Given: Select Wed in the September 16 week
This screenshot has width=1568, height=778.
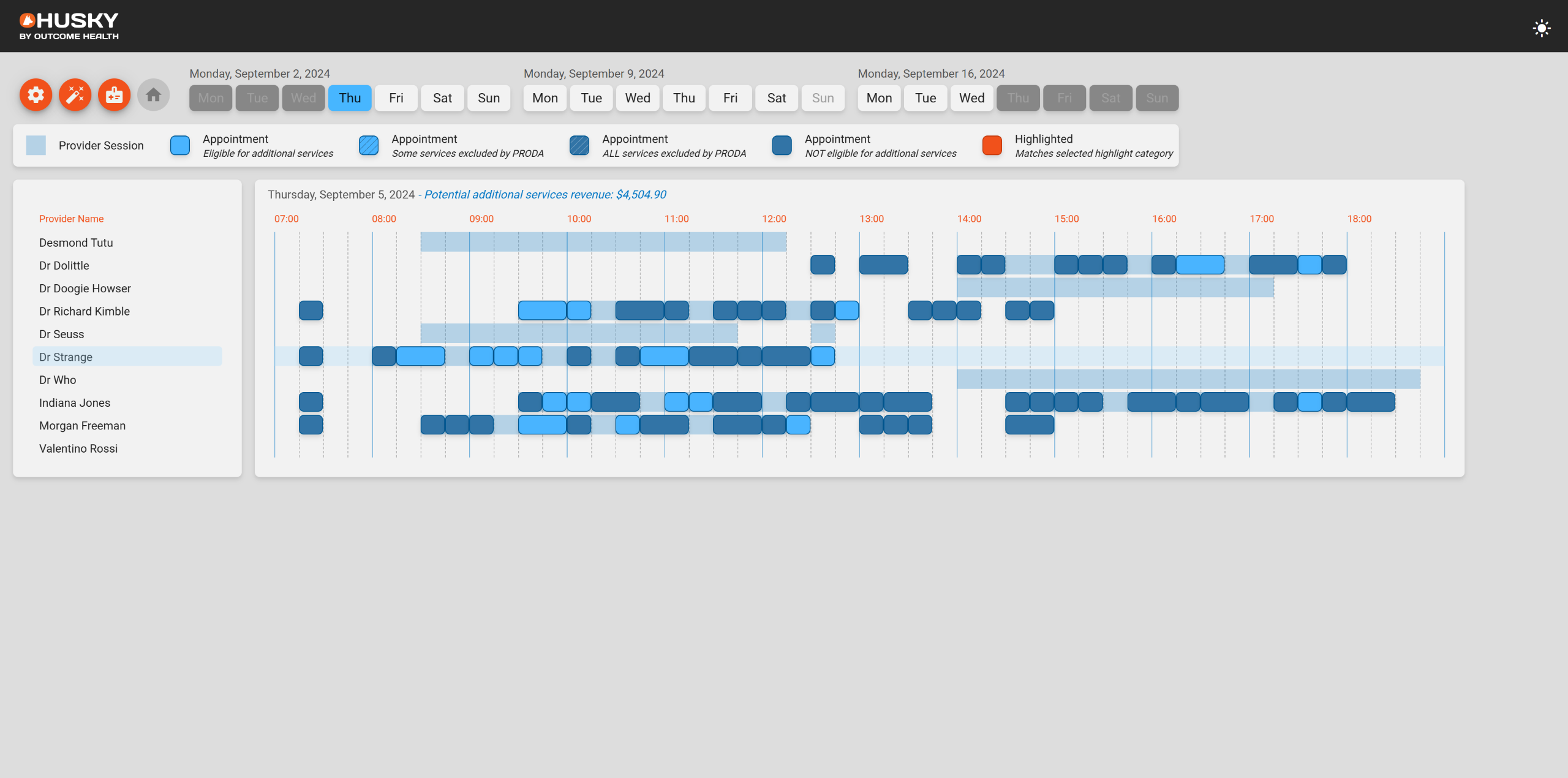Looking at the screenshot, I should 971,98.
